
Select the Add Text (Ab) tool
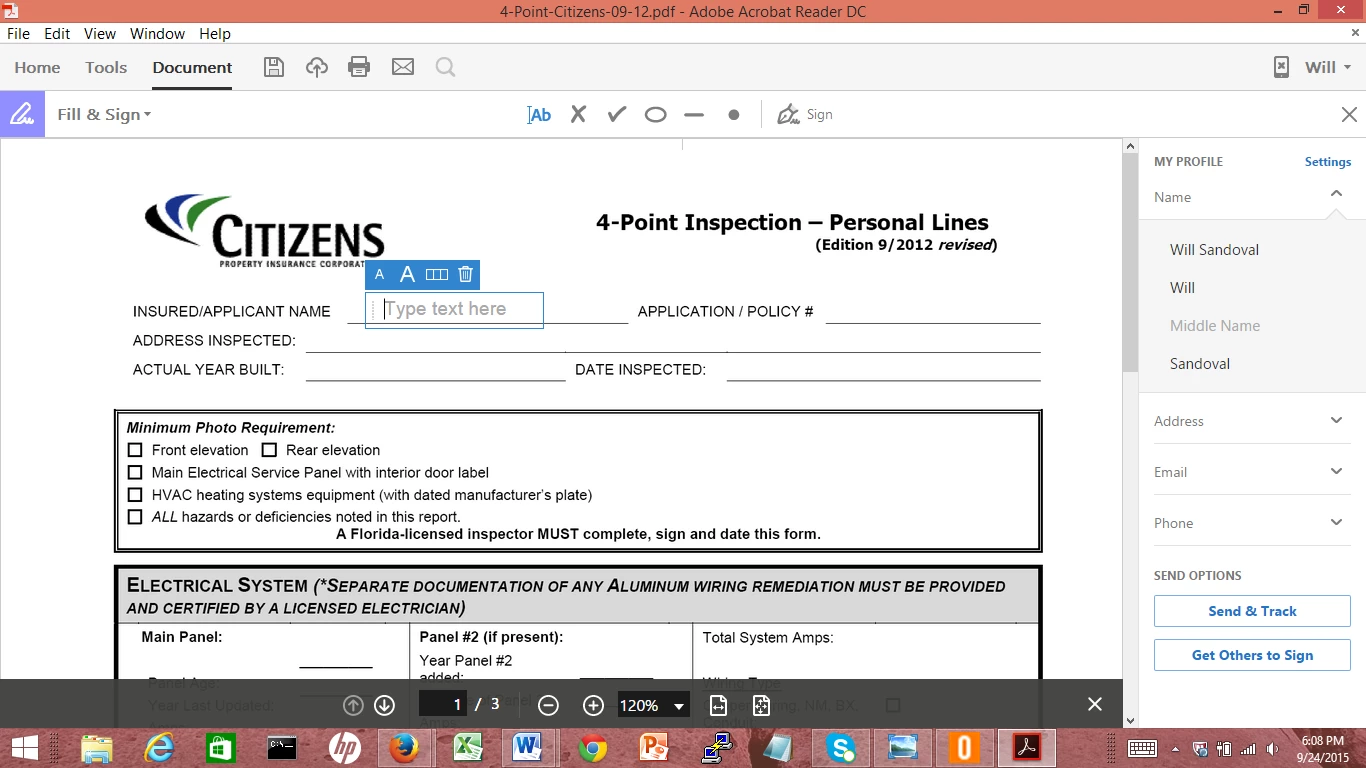pyautogui.click(x=539, y=115)
